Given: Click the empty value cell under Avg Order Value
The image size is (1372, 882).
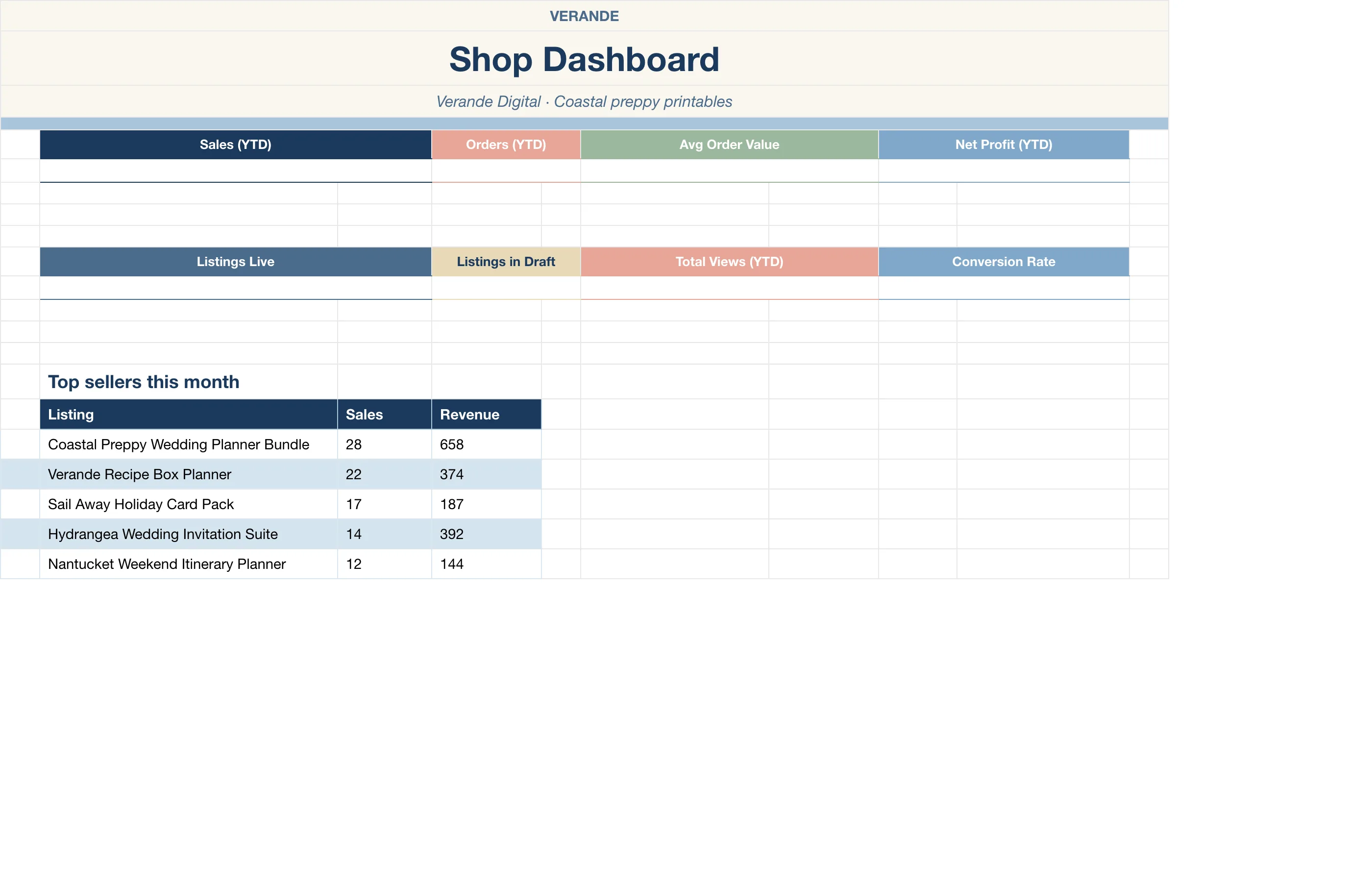Looking at the screenshot, I should (x=729, y=171).
